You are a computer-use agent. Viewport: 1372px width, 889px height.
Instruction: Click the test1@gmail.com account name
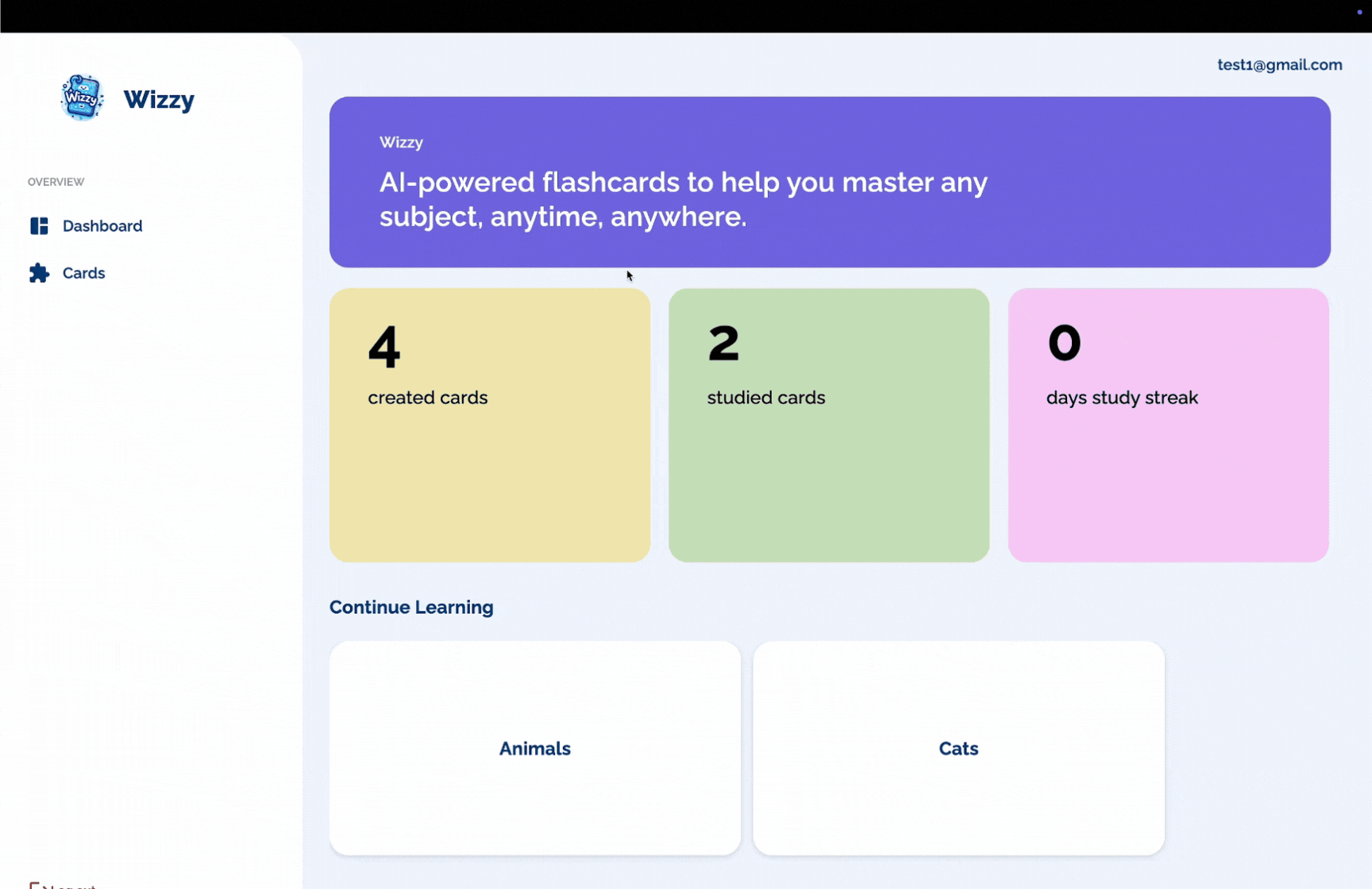[x=1279, y=64]
